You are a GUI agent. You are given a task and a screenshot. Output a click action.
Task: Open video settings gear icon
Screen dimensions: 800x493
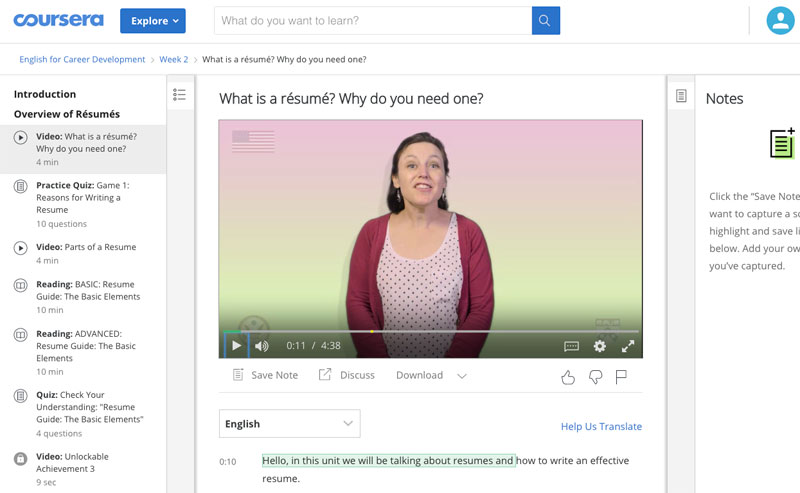point(599,346)
